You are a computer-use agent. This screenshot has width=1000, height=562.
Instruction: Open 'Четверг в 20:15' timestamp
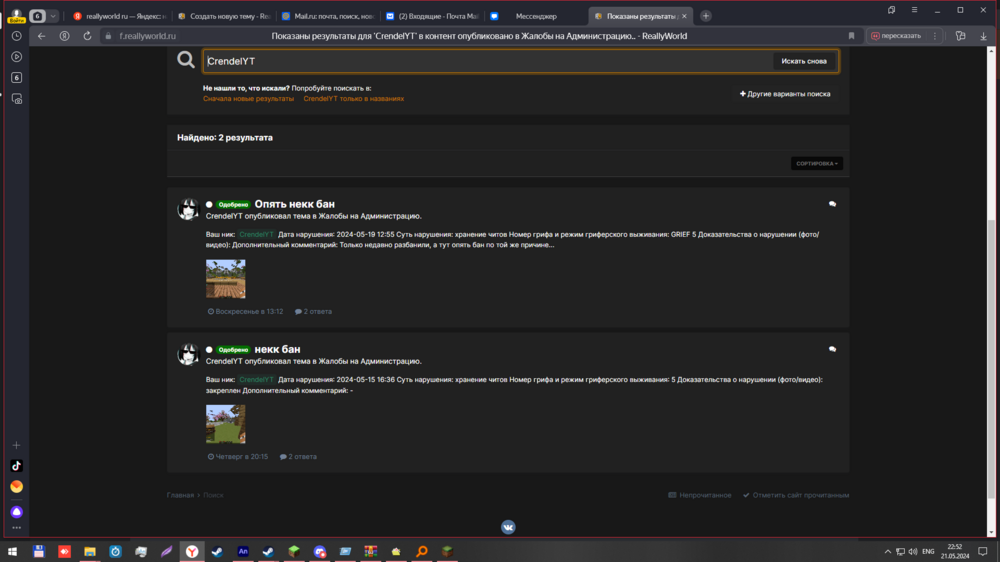tap(237, 457)
